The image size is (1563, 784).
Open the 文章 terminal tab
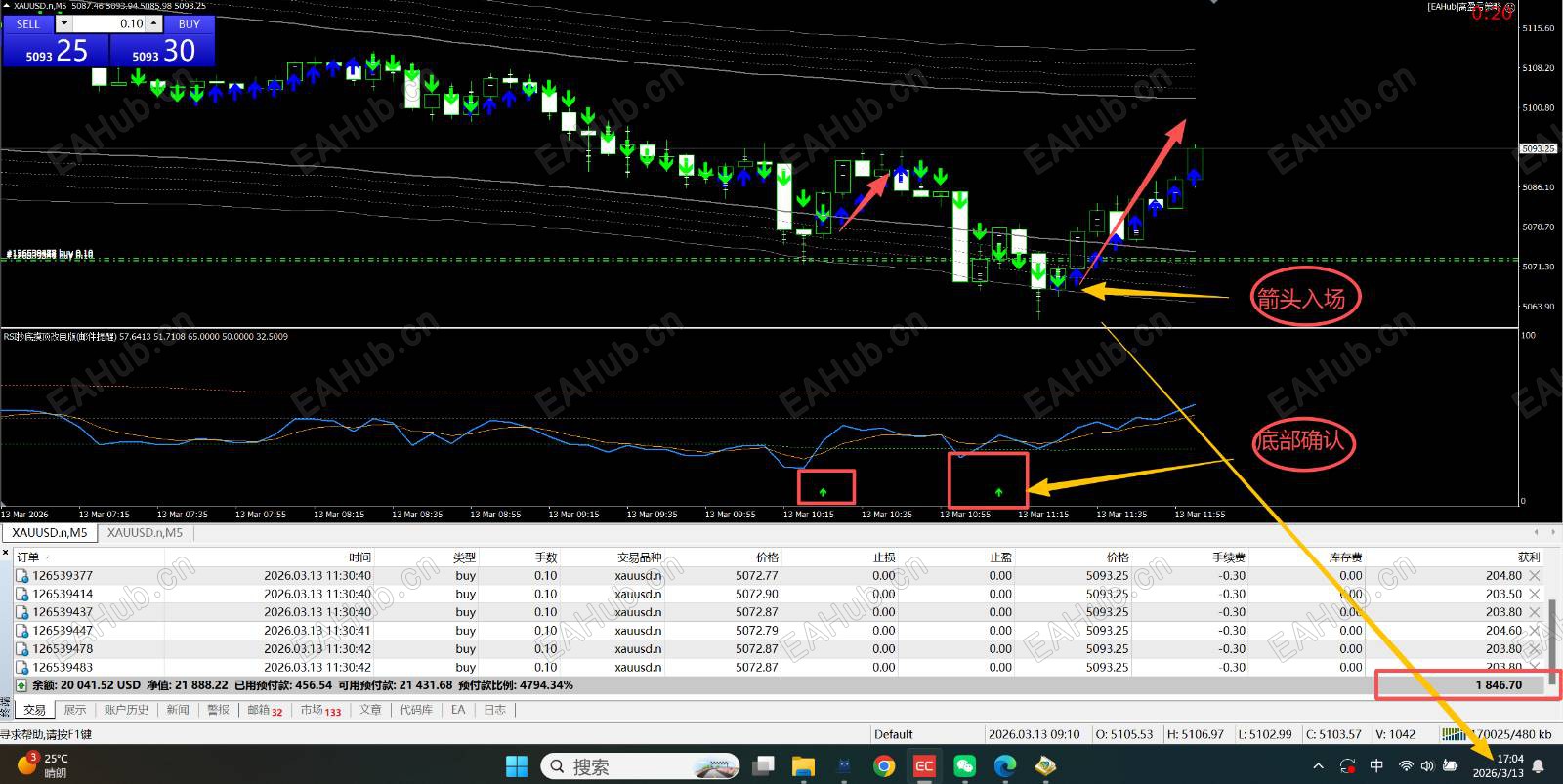point(371,710)
